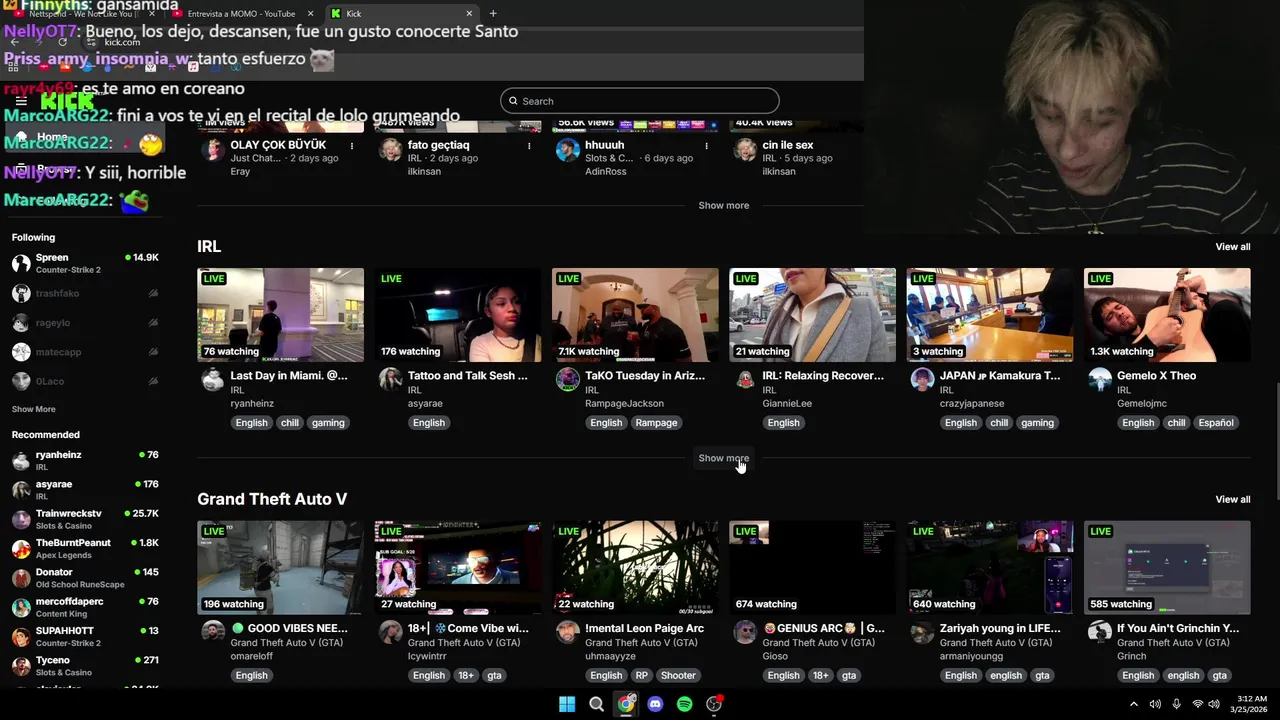
Task: Open SUPAHH0TT in Recommended list
Action: [x=85, y=636]
